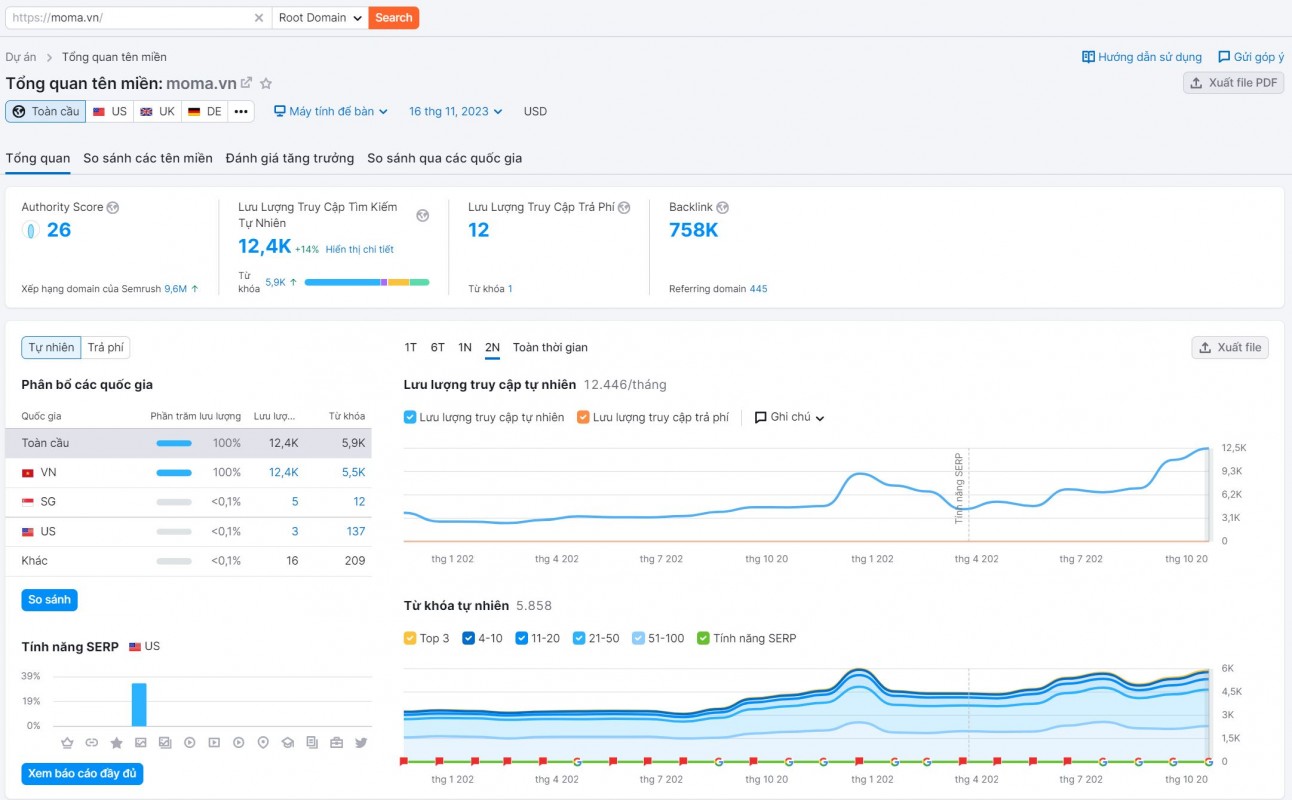Image resolution: width=1292 pixels, height=800 pixels.
Task: Select the Toàn cầu globe button
Action: point(46,112)
